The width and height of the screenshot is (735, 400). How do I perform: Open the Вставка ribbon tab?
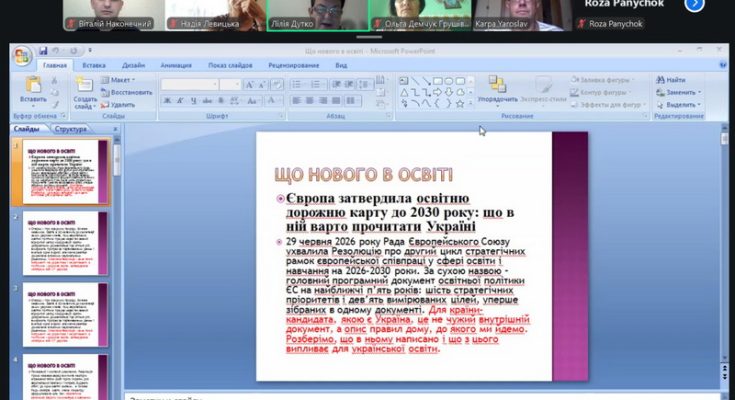[x=94, y=66]
